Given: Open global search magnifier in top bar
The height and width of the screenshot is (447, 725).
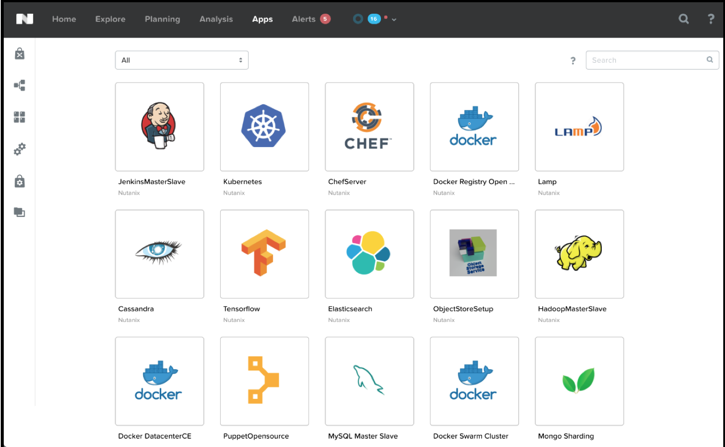Looking at the screenshot, I should [x=683, y=19].
